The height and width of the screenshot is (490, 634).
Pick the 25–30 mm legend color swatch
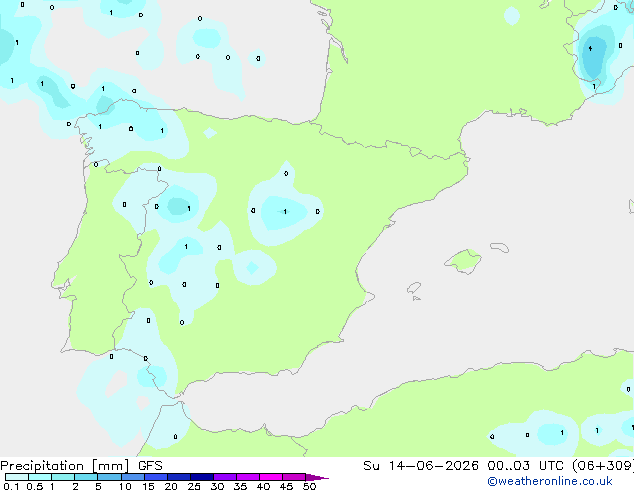pos(202,477)
